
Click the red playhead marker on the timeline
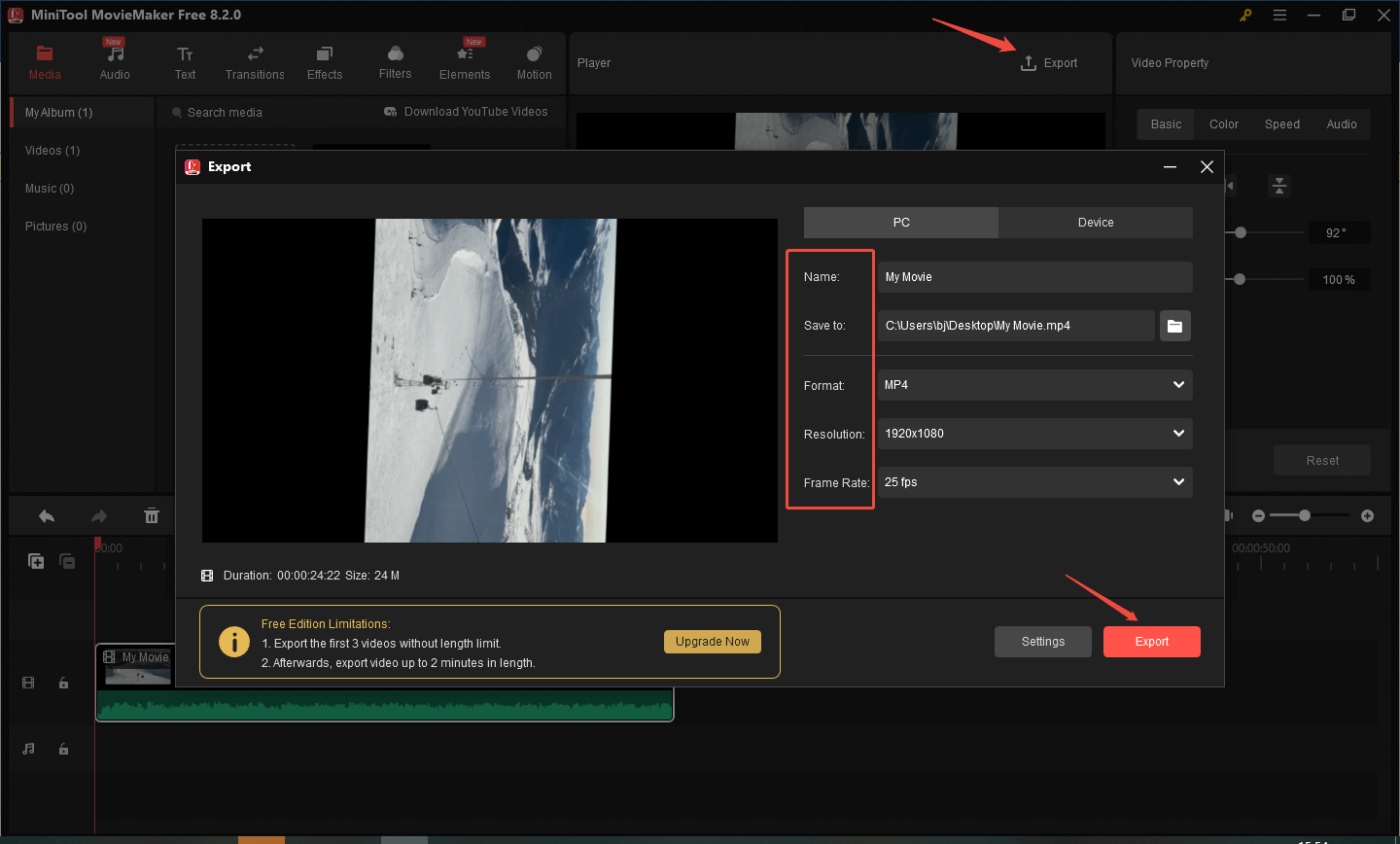point(97,543)
